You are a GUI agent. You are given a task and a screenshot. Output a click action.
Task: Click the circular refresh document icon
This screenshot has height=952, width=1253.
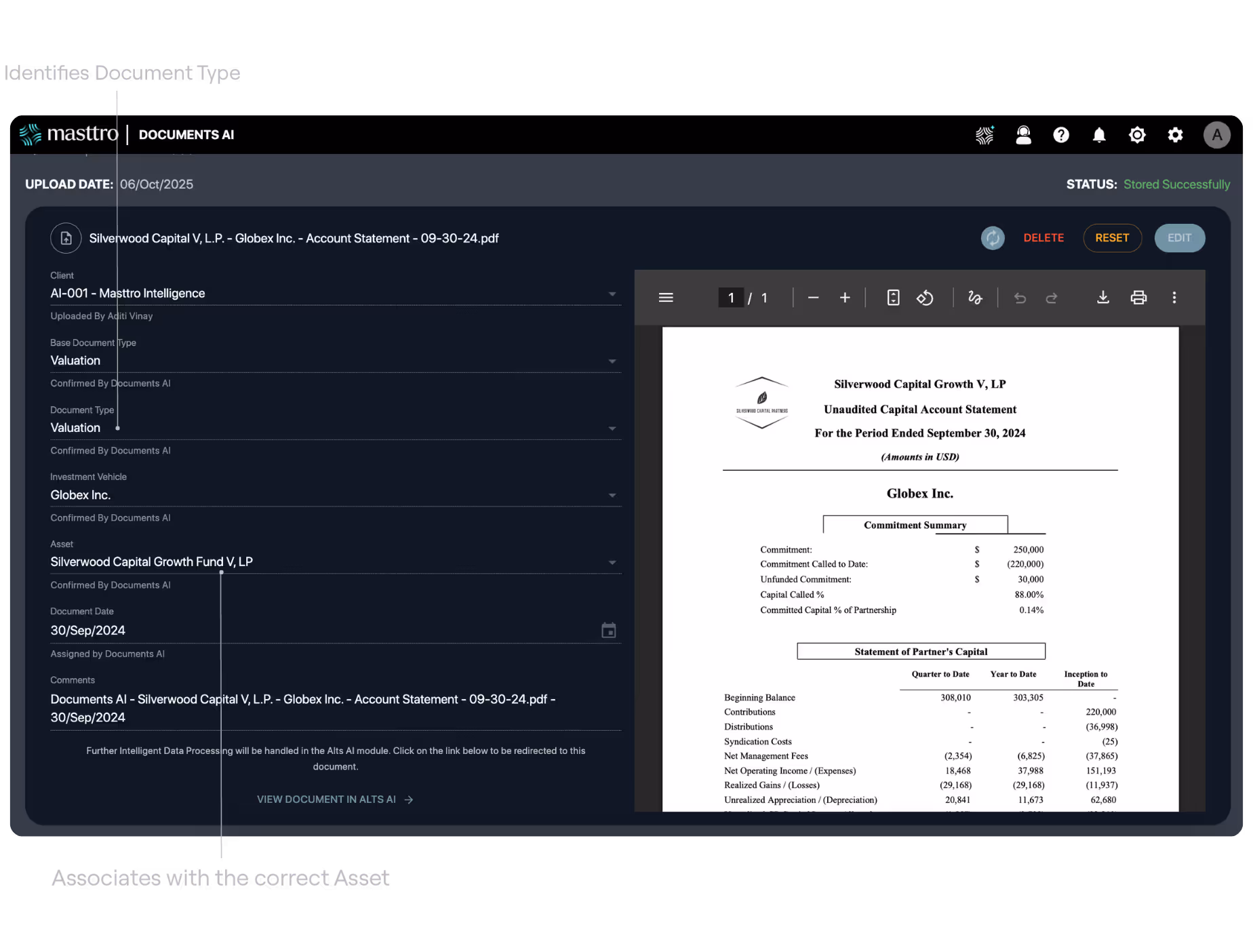tap(993, 238)
